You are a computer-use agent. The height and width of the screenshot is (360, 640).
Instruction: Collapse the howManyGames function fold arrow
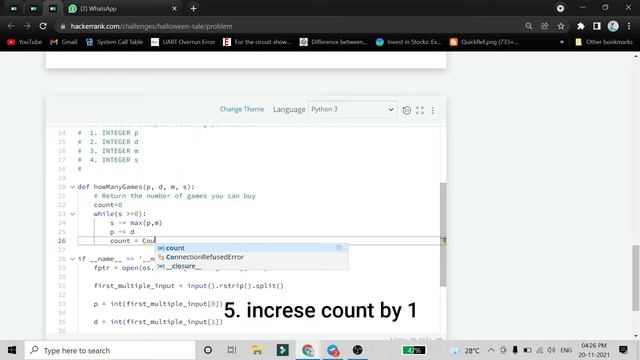coord(72,187)
